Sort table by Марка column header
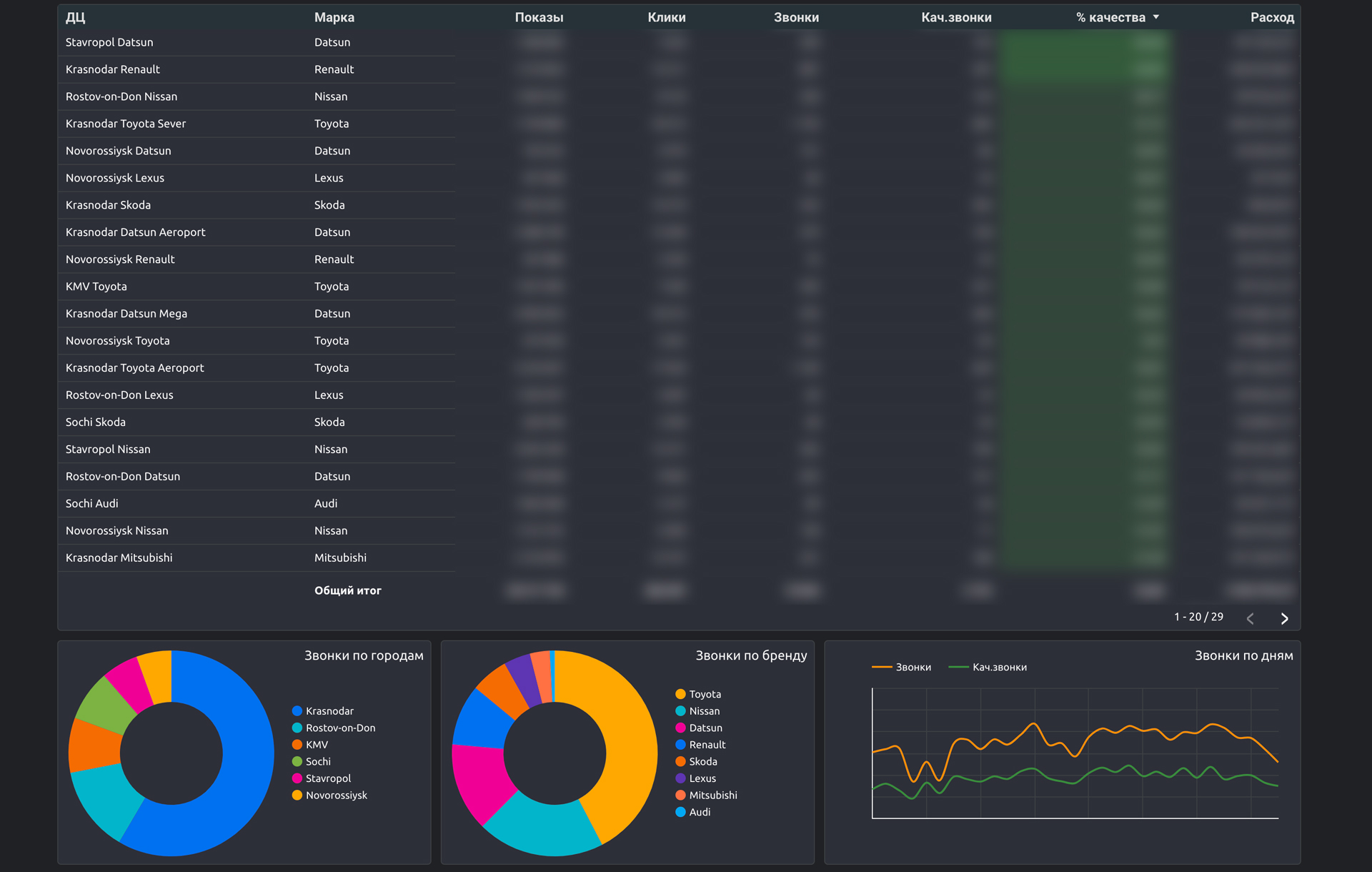The width and height of the screenshot is (1372, 872). (x=334, y=18)
